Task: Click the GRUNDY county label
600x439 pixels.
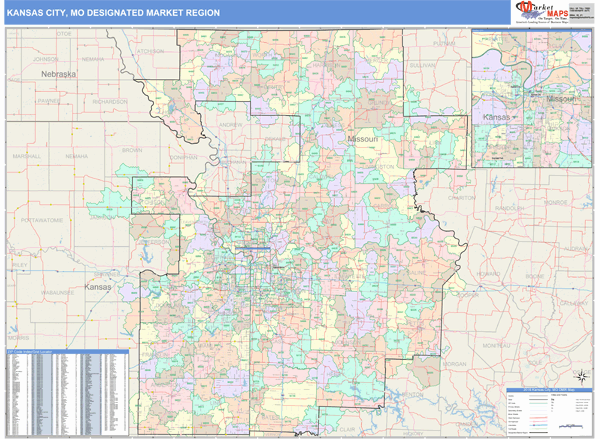Action: point(380,103)
